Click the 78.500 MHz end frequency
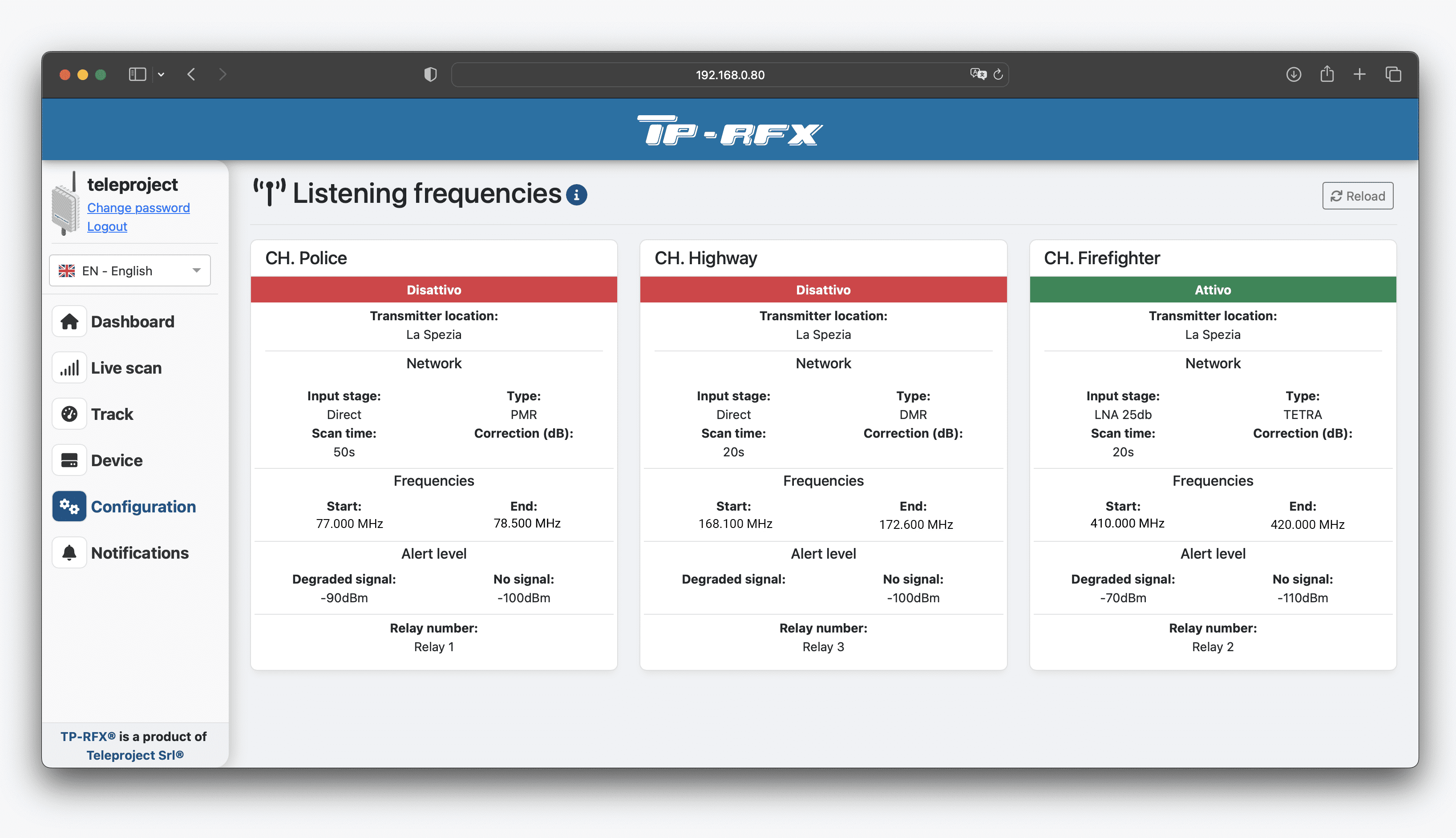This screenshot has width=1456, height=838. point(527,523)
